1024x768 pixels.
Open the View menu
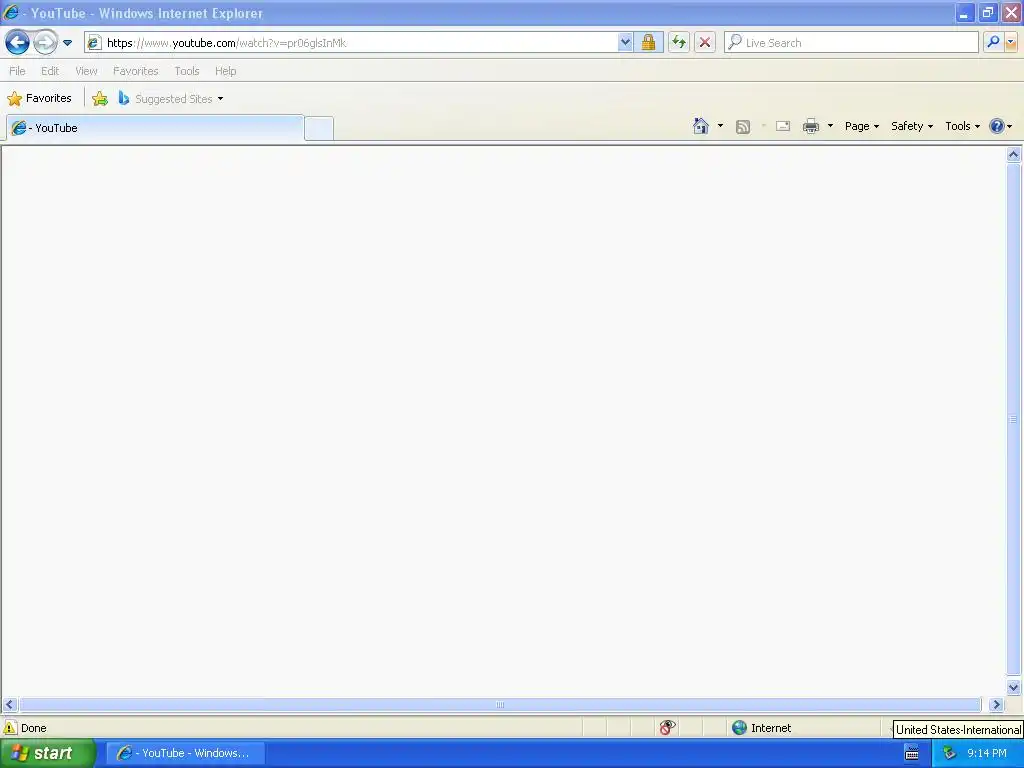pos(86,71)
